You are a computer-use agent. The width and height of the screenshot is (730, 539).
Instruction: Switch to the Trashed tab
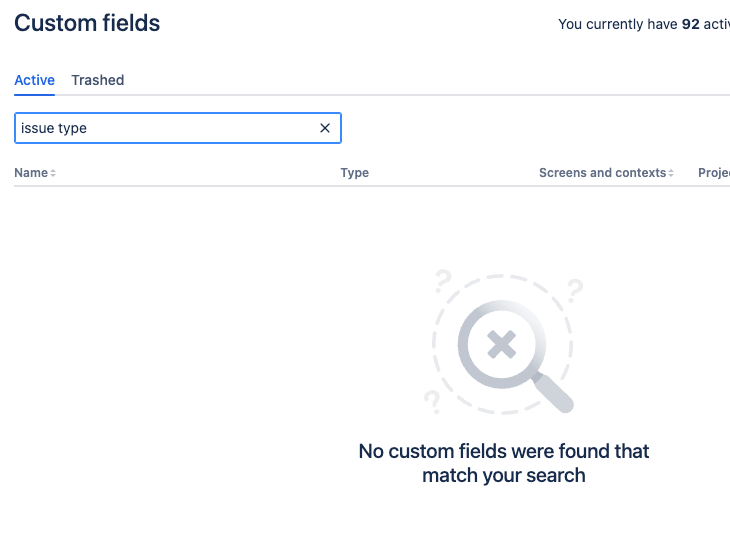click(98, 80)
